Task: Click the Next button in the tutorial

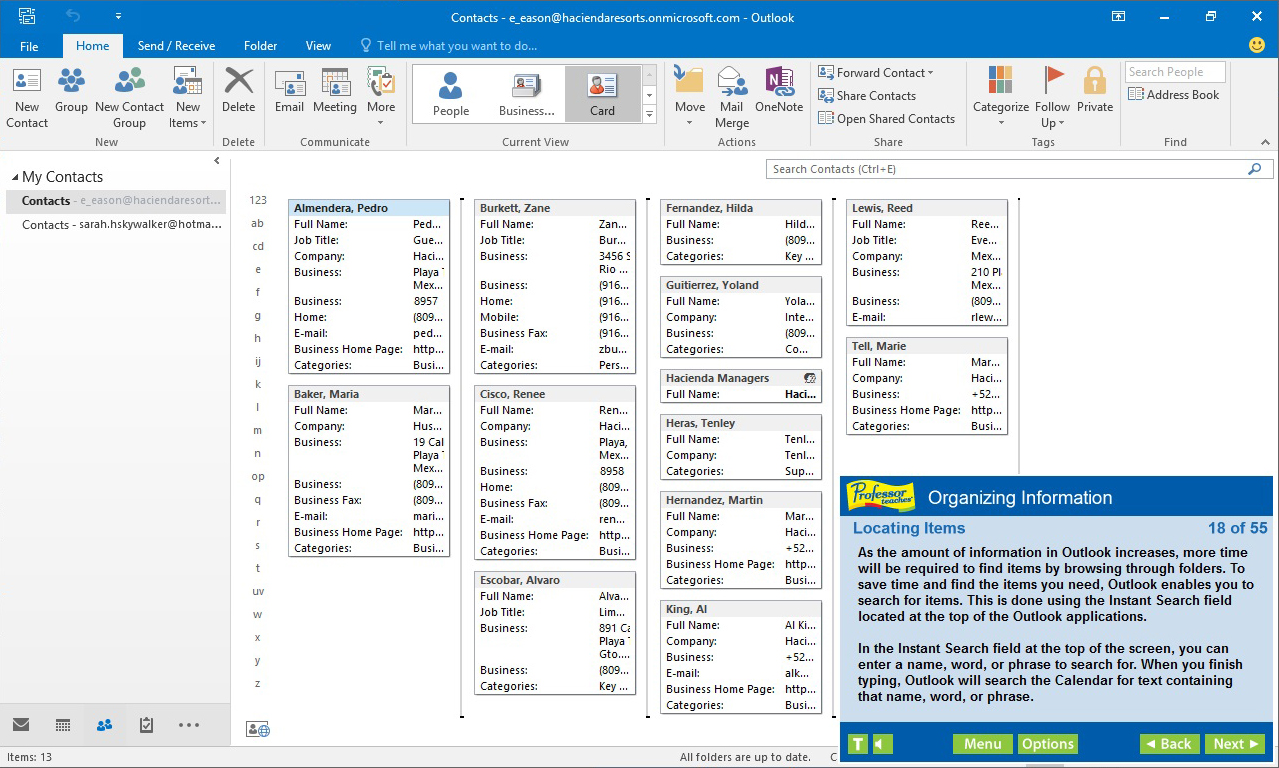Action: (x=1234, y=744)
